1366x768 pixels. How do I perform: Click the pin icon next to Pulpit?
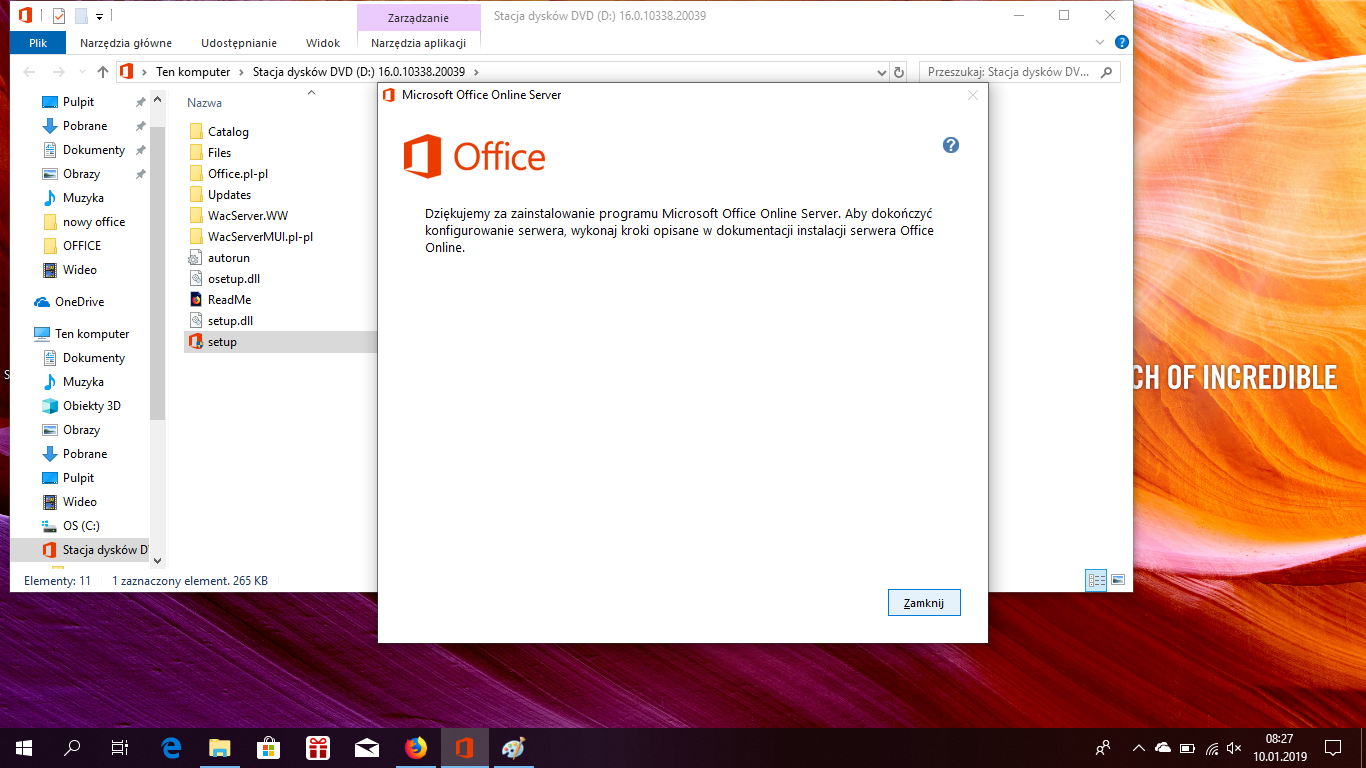point(141,102)
